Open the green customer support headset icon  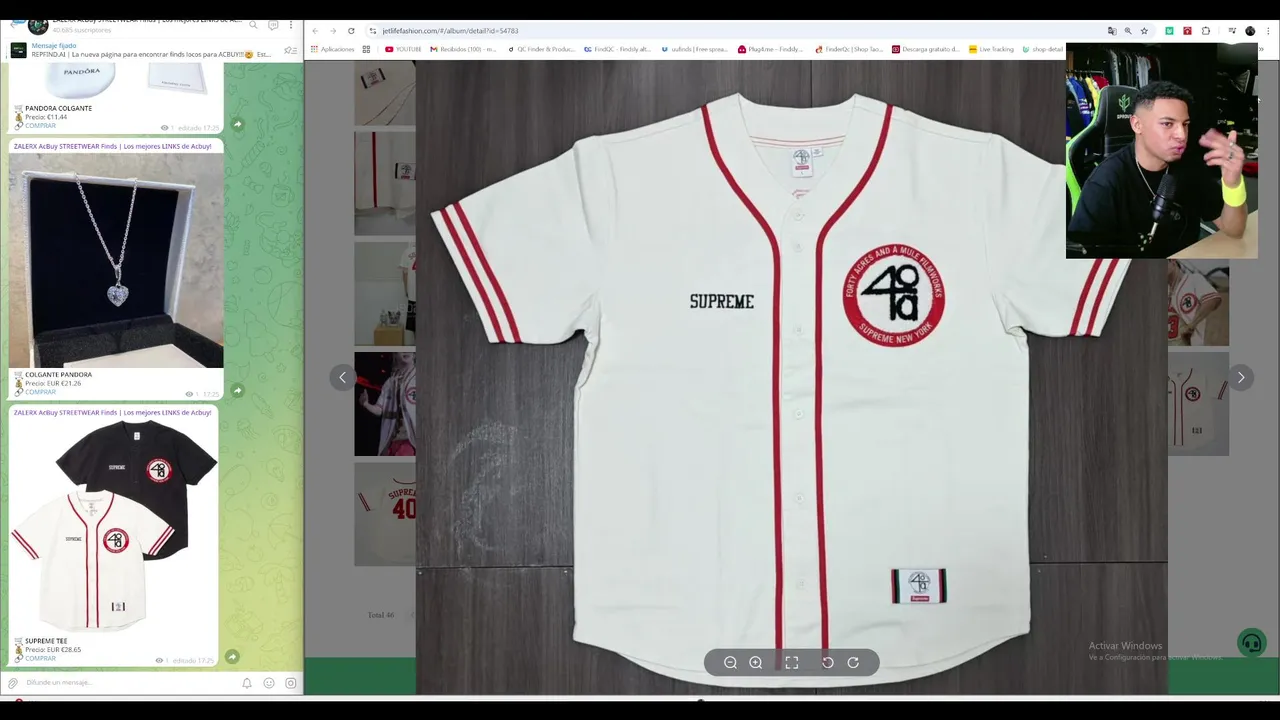pyautogui.click(x=1251, y=643)
